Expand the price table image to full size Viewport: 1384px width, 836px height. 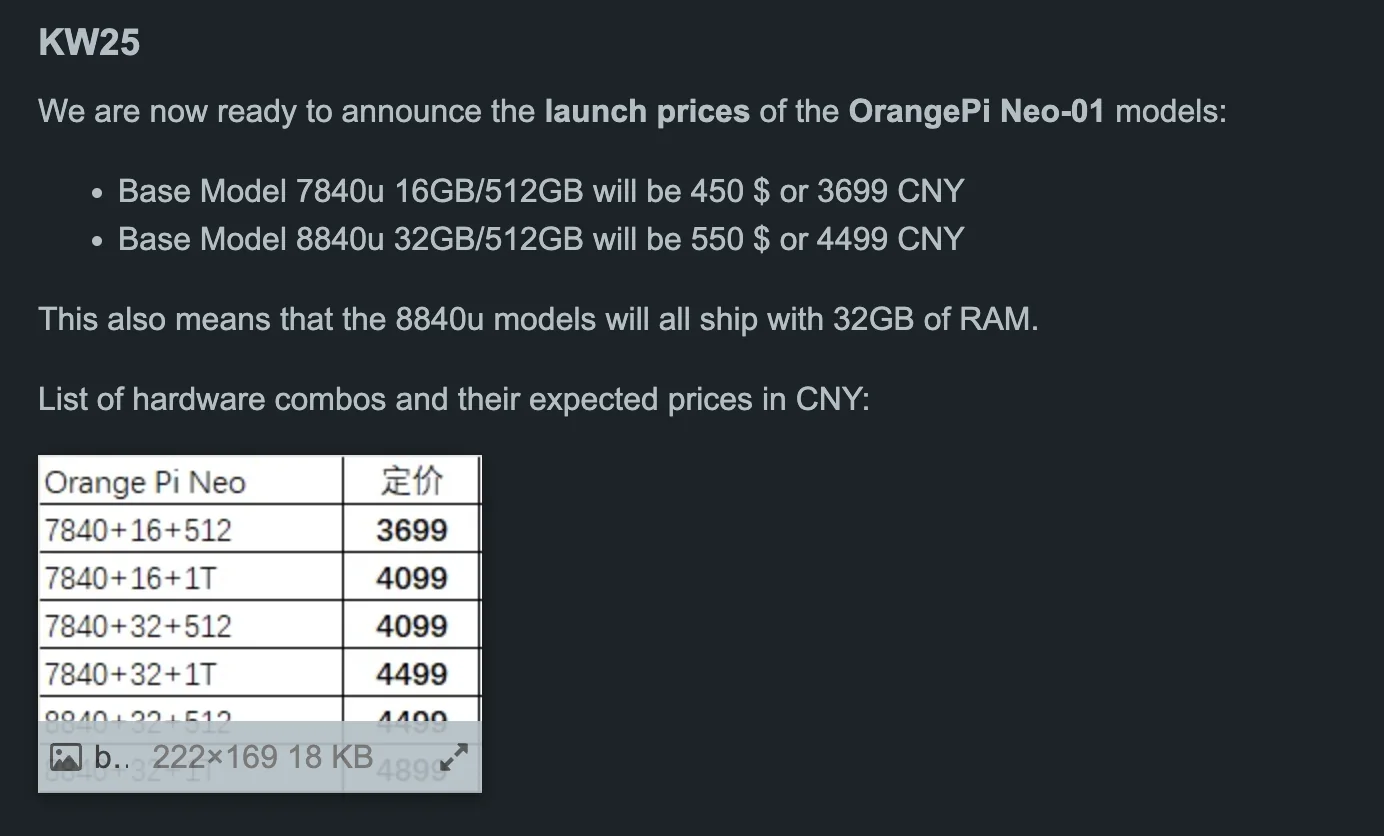pos(454,757)
